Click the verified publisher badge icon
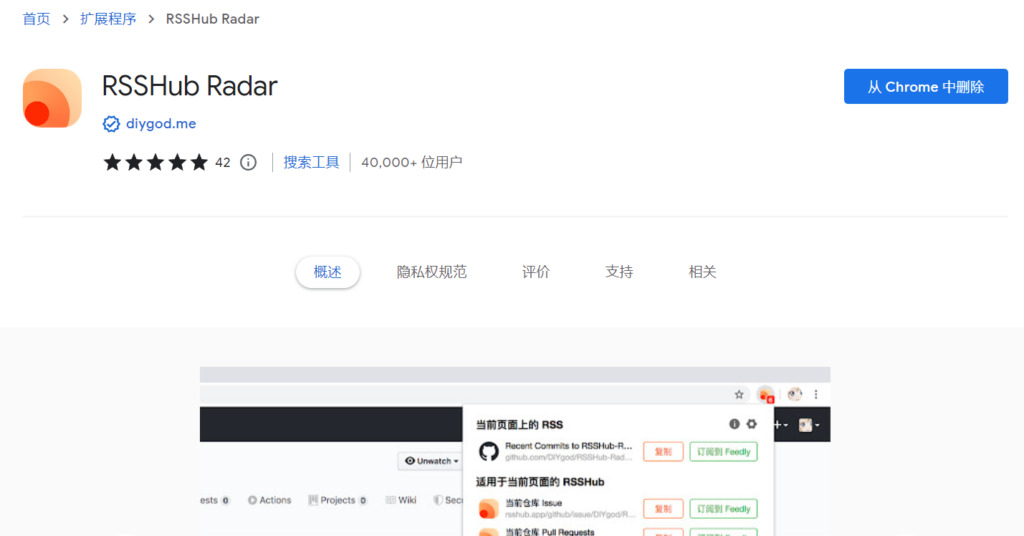The image size is (1024, 536). point(111,124)
